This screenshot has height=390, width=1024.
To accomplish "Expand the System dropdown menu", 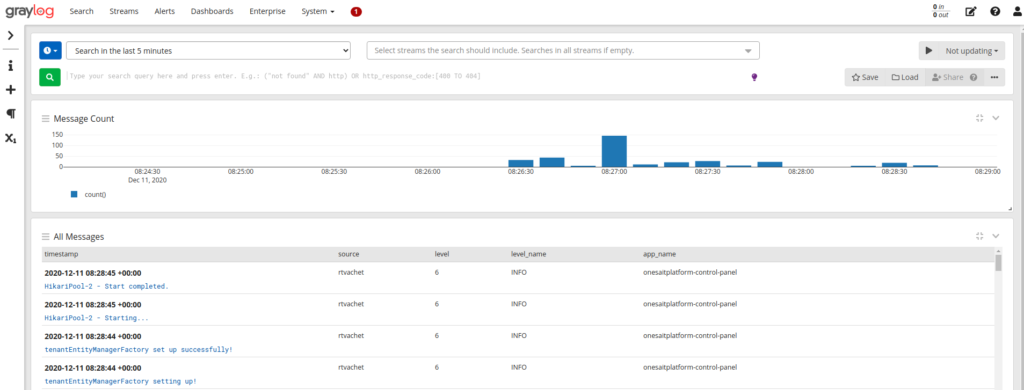I will pos(318,11).
